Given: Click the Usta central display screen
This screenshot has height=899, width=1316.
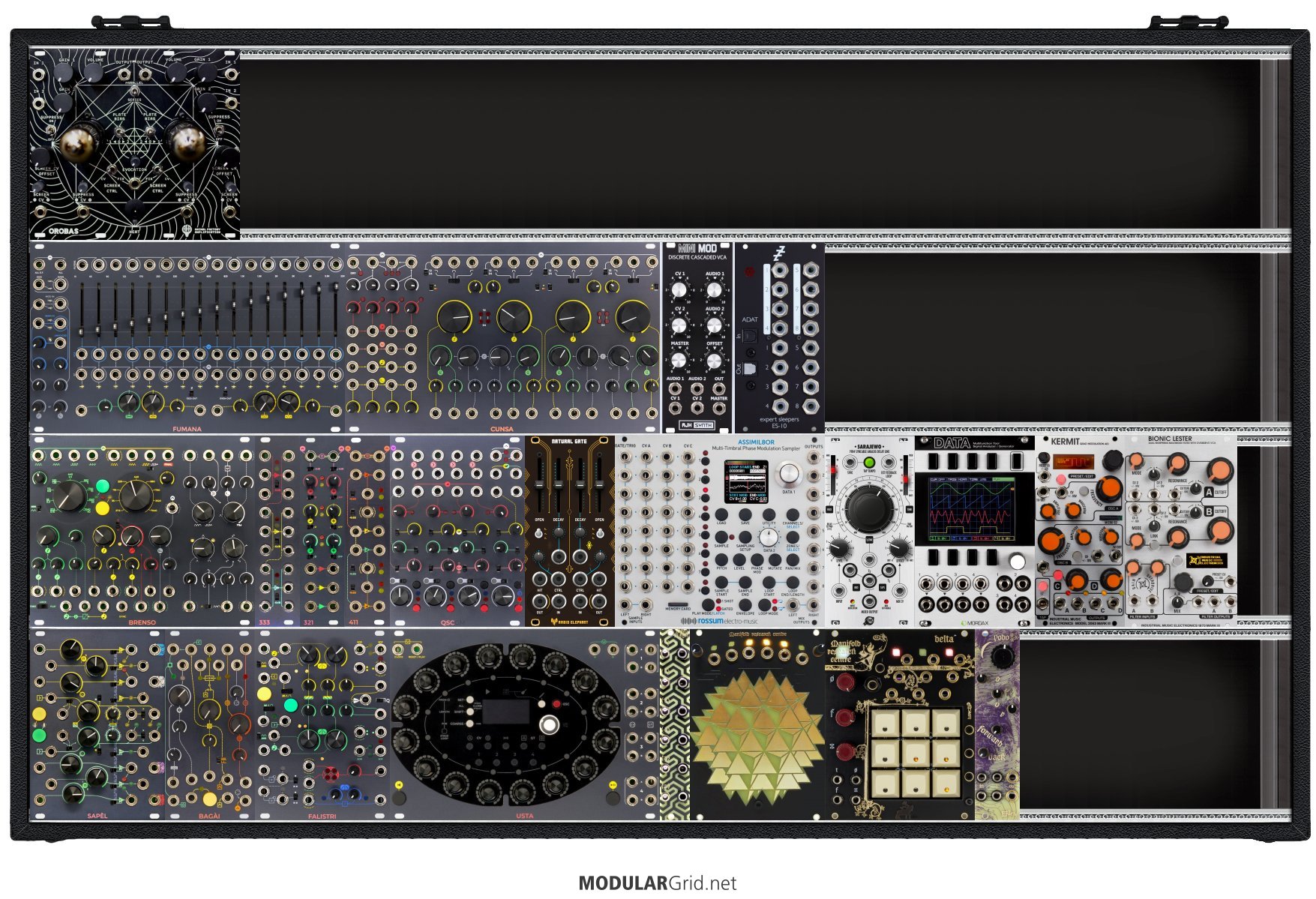Looking at the screenshot, I should click(505, 712).
